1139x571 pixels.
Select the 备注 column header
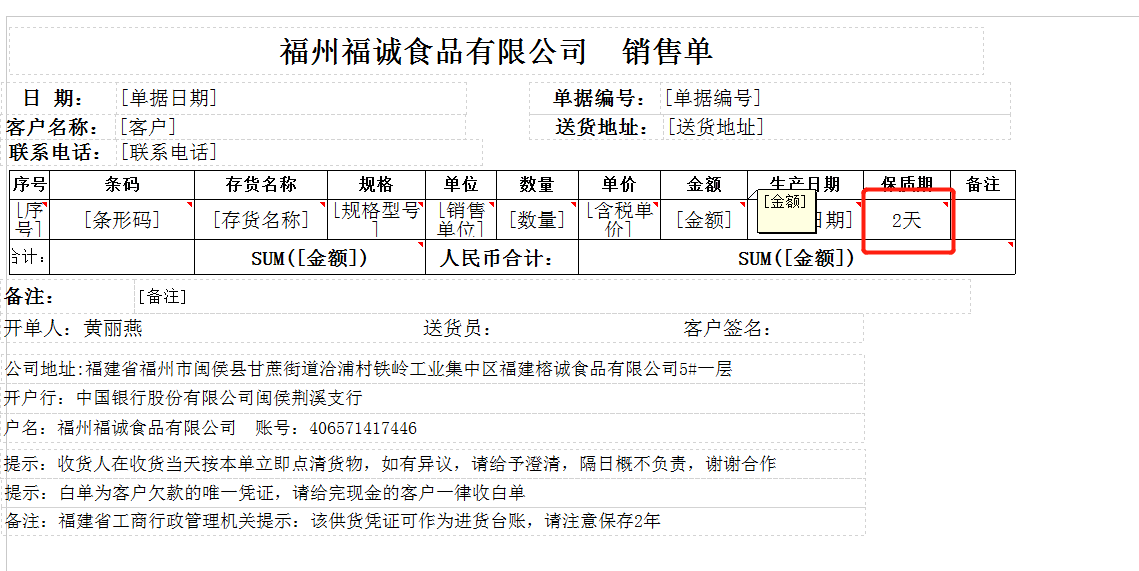(x=983, y=185)
